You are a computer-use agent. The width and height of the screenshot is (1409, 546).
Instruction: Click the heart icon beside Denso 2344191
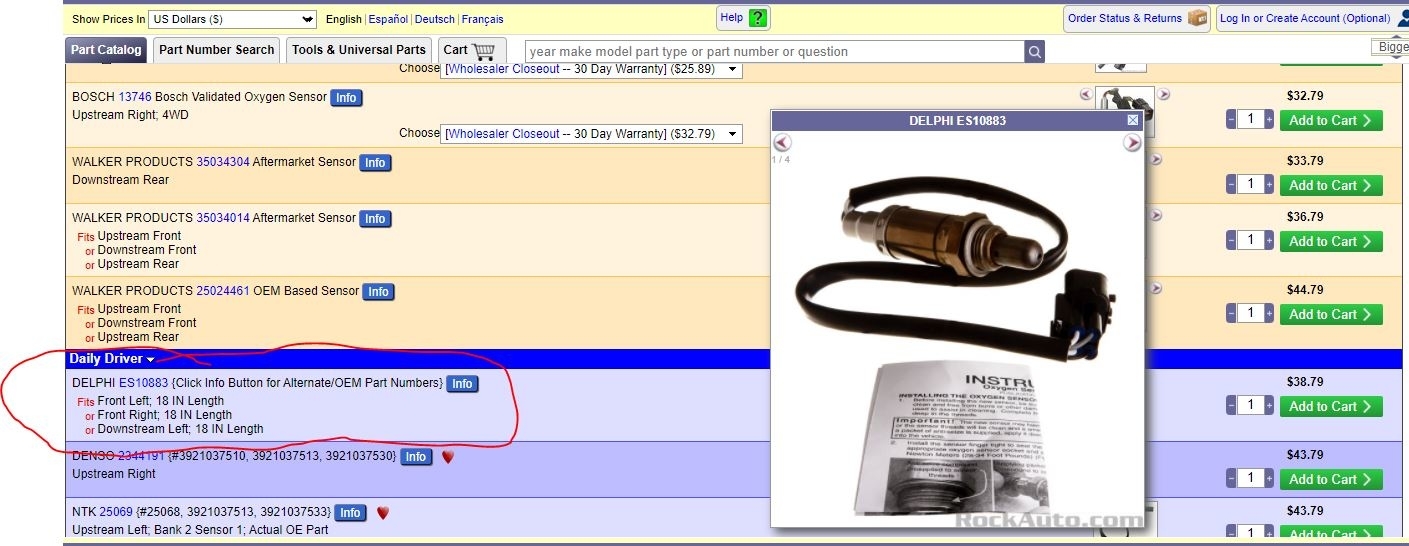pos(448,457)
